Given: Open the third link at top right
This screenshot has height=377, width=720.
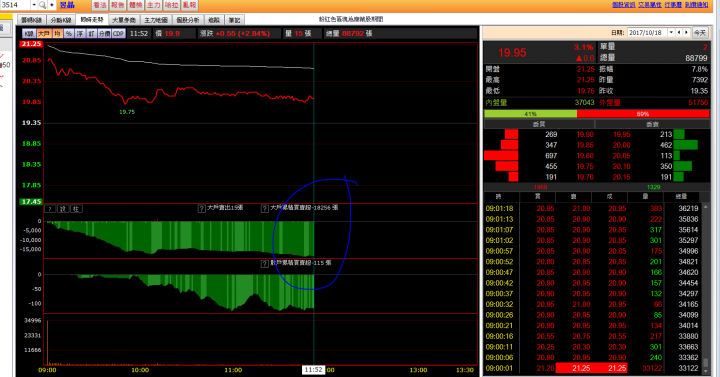Looking at the screenshot, I should [x=673, y=5].
